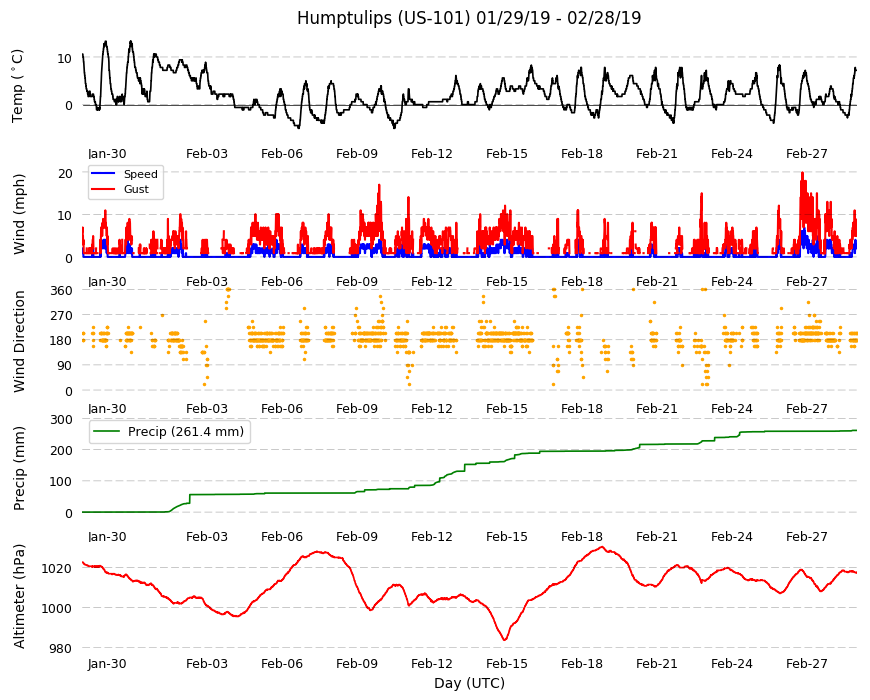The image size is (870, 700).
Task: Click the Feb-15 tick under altimeter plot
Action: tap(507, 663)
